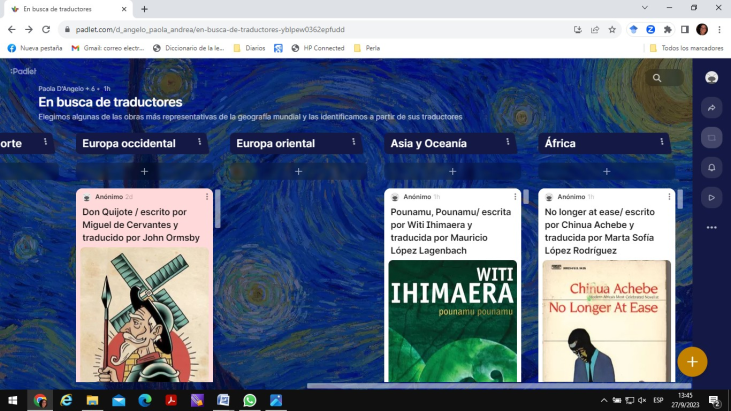Add a post under África column
This screenshot has width=731, height=411.
(x=606, y=171)
